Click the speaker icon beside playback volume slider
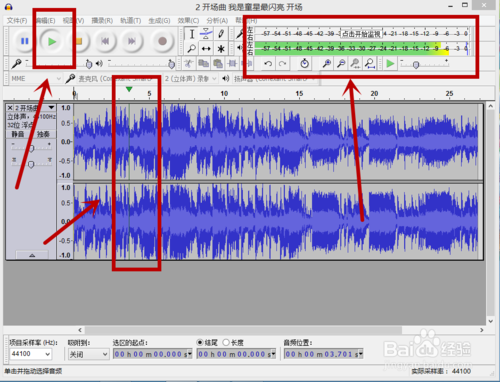The height and width of the screenshot is (382, 500). pos(99,63)
